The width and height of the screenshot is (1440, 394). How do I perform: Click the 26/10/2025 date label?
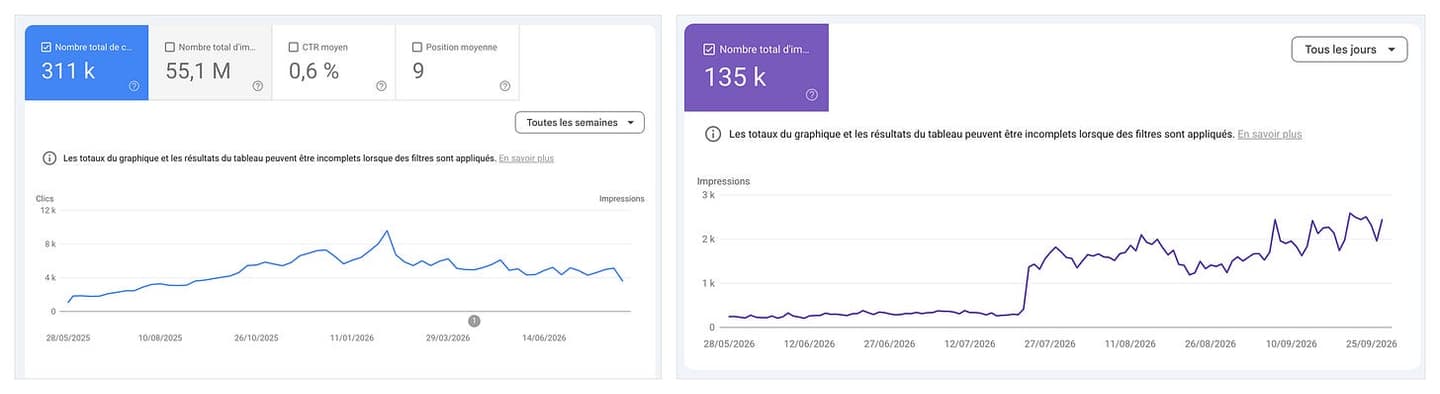pos(257,338)
